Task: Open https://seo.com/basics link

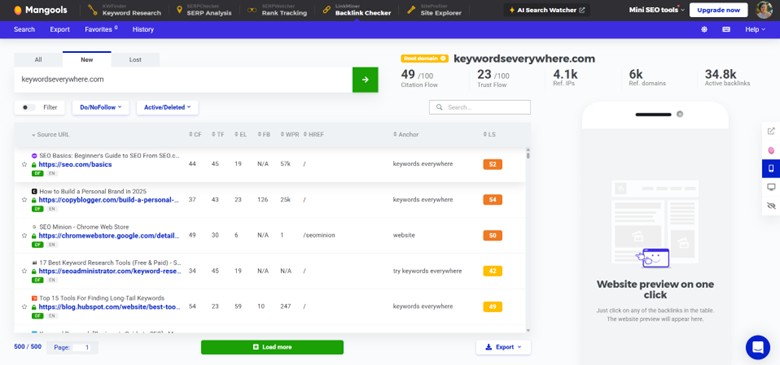Action: pyautogui.click(x=75, y=164)
